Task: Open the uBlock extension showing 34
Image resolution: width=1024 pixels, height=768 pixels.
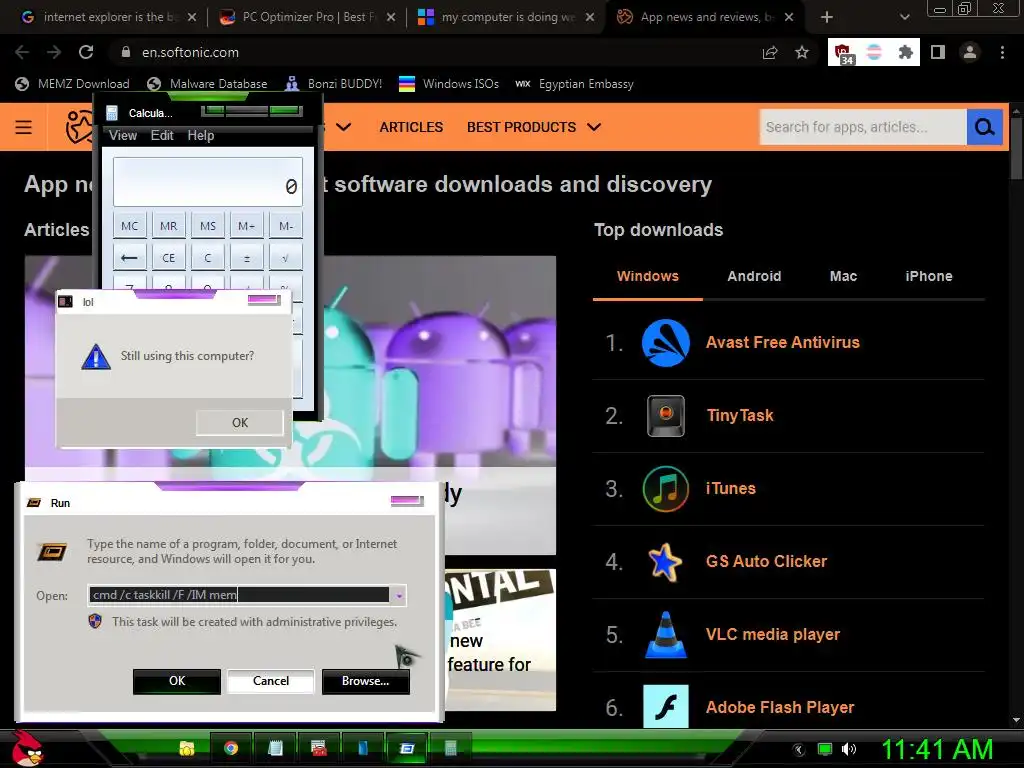Action: tap(844, 53)
